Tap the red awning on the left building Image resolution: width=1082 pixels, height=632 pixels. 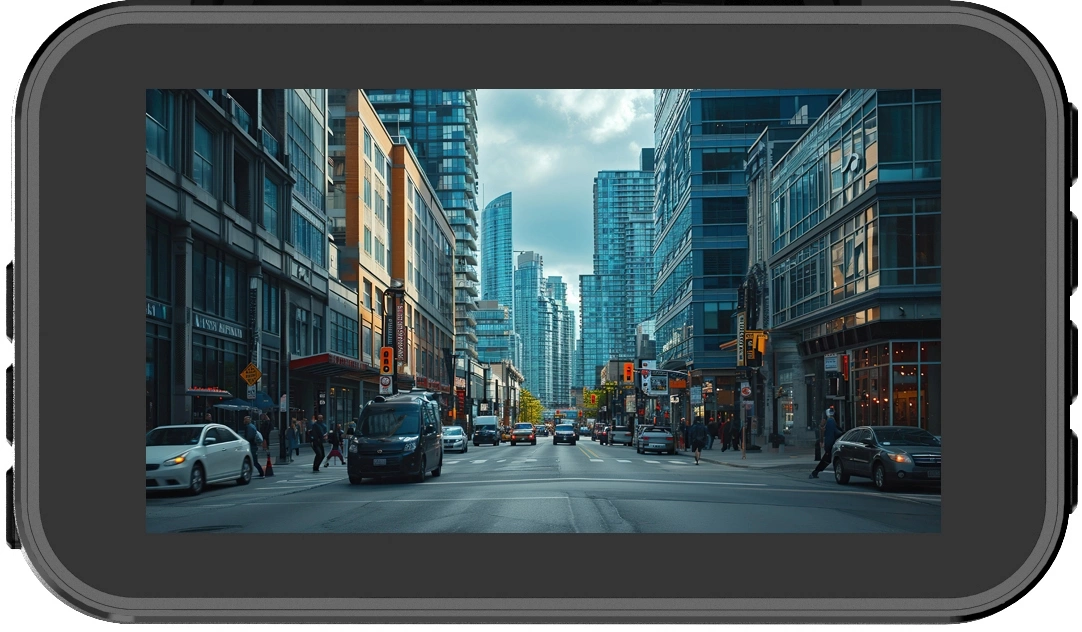point(328,363)
